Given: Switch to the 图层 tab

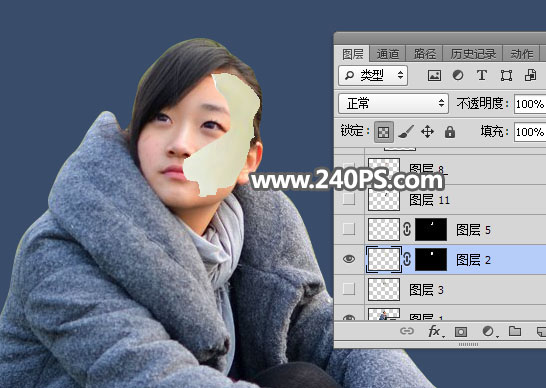Looking at the screenshot, I should 352,54.
